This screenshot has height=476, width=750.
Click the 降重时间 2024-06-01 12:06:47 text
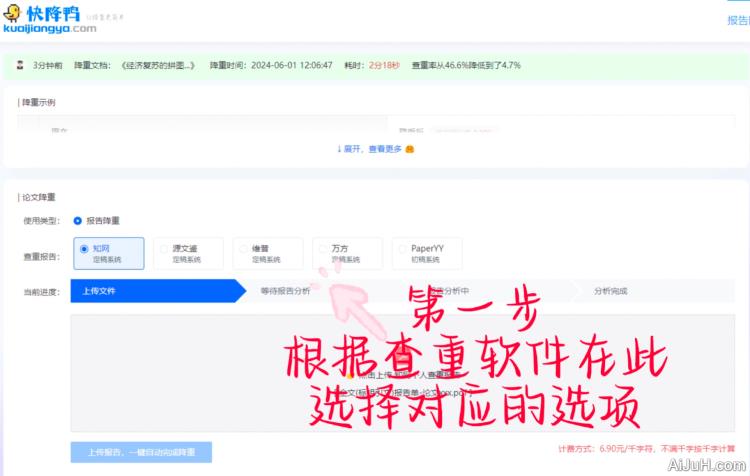coord(271,65)
